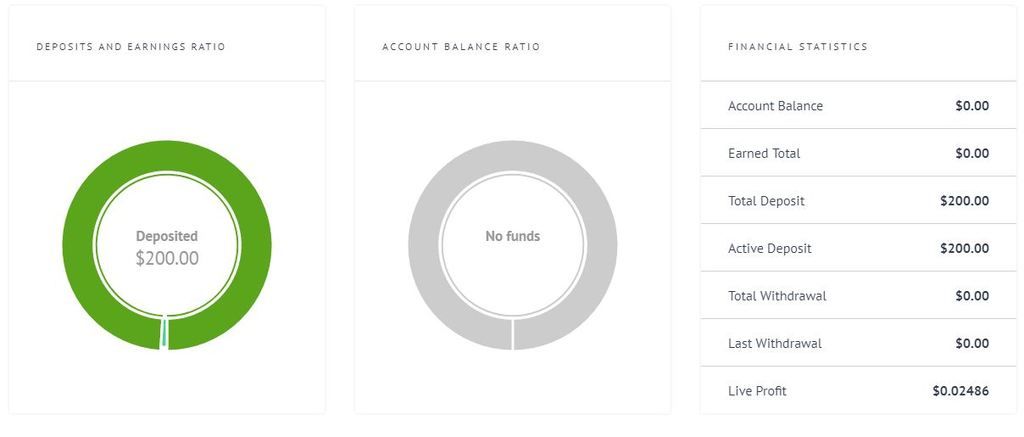Select the thin teal earnings slice

click(165, 333)
